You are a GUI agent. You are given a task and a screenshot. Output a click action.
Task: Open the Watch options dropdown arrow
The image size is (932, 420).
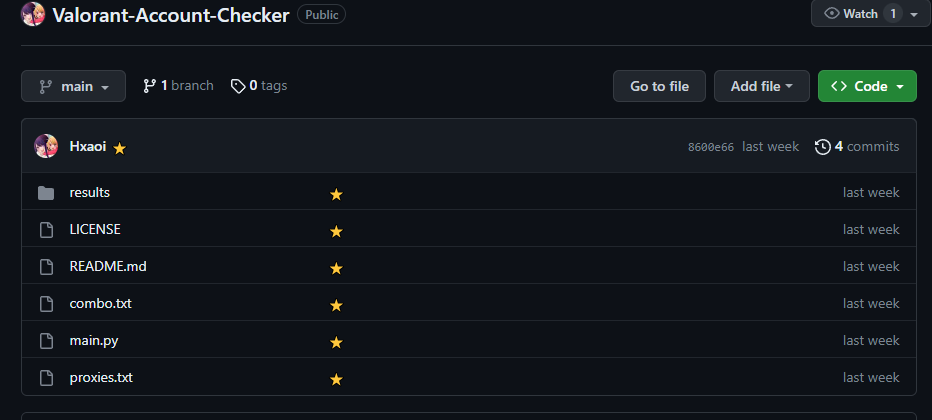(914, 14)
